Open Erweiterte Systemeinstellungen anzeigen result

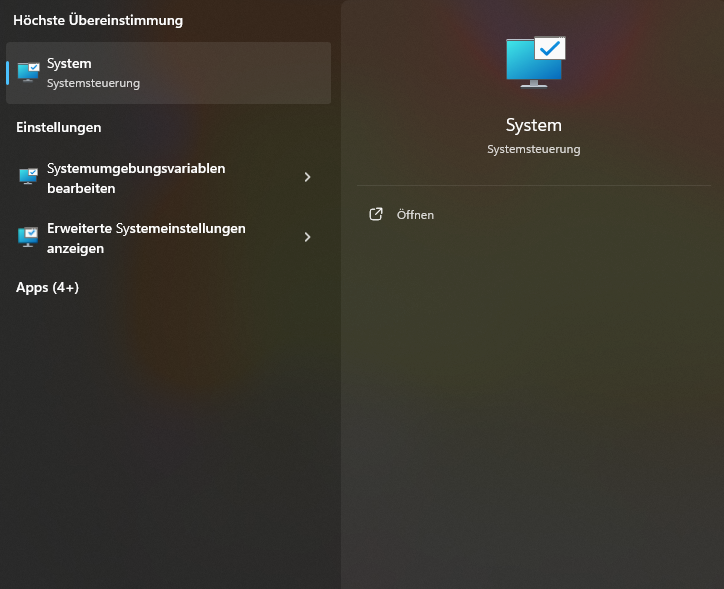click(169, 238)
